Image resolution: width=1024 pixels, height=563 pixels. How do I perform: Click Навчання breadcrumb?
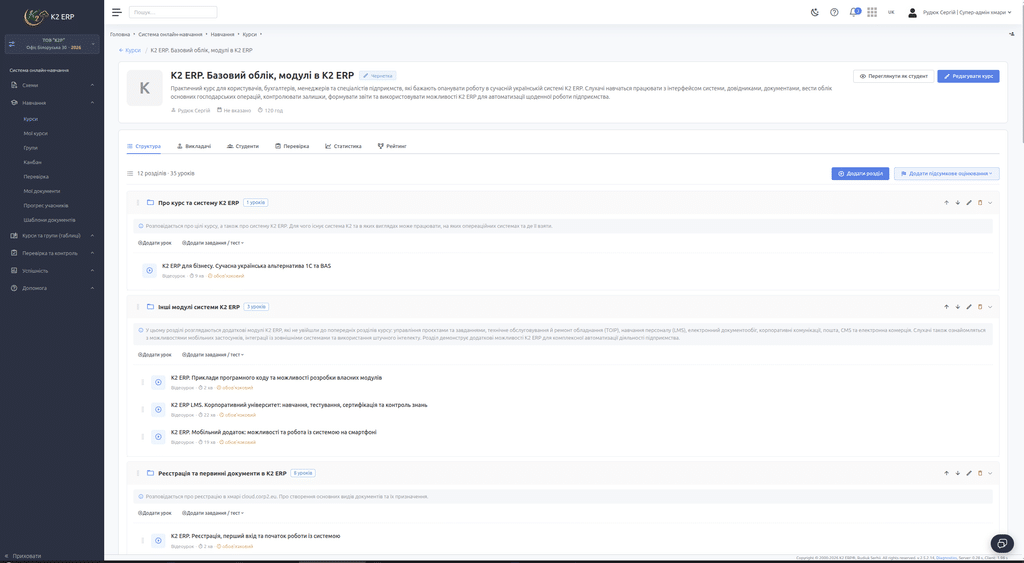(x=222, y=34)
